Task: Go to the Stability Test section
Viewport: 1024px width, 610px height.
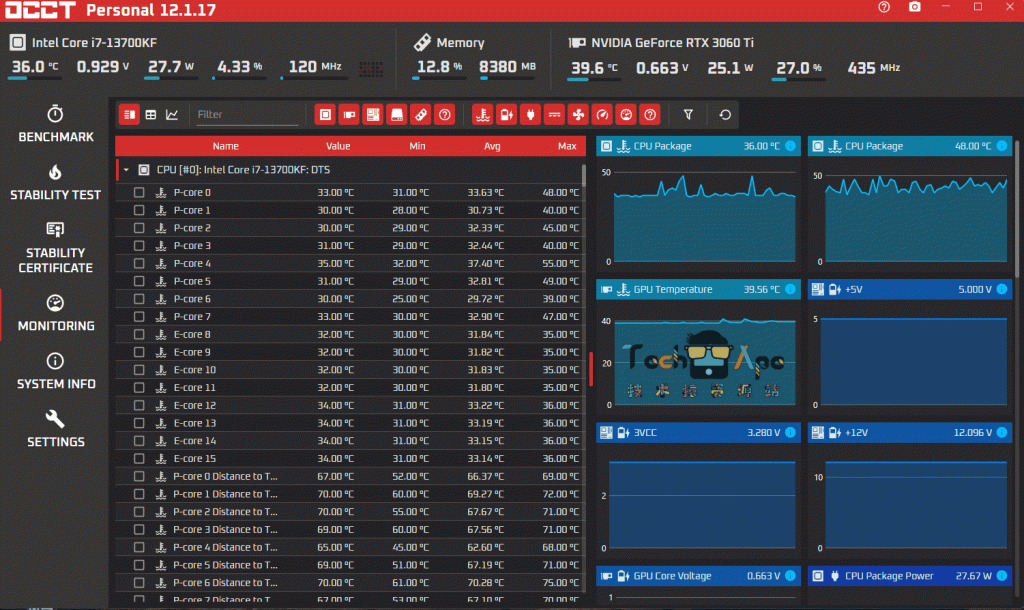Action: (56, 182)
